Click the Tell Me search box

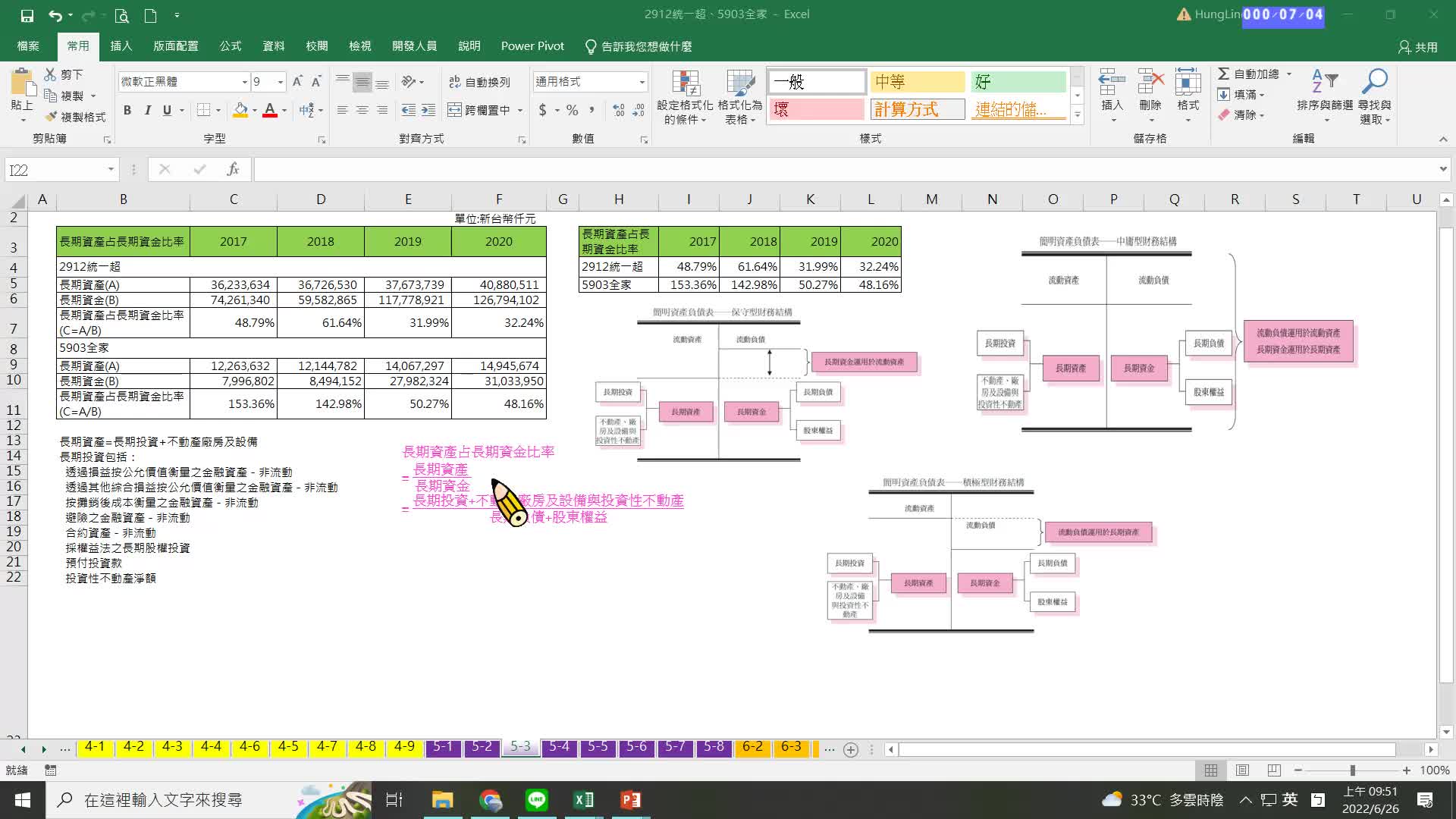coord(639,46)
